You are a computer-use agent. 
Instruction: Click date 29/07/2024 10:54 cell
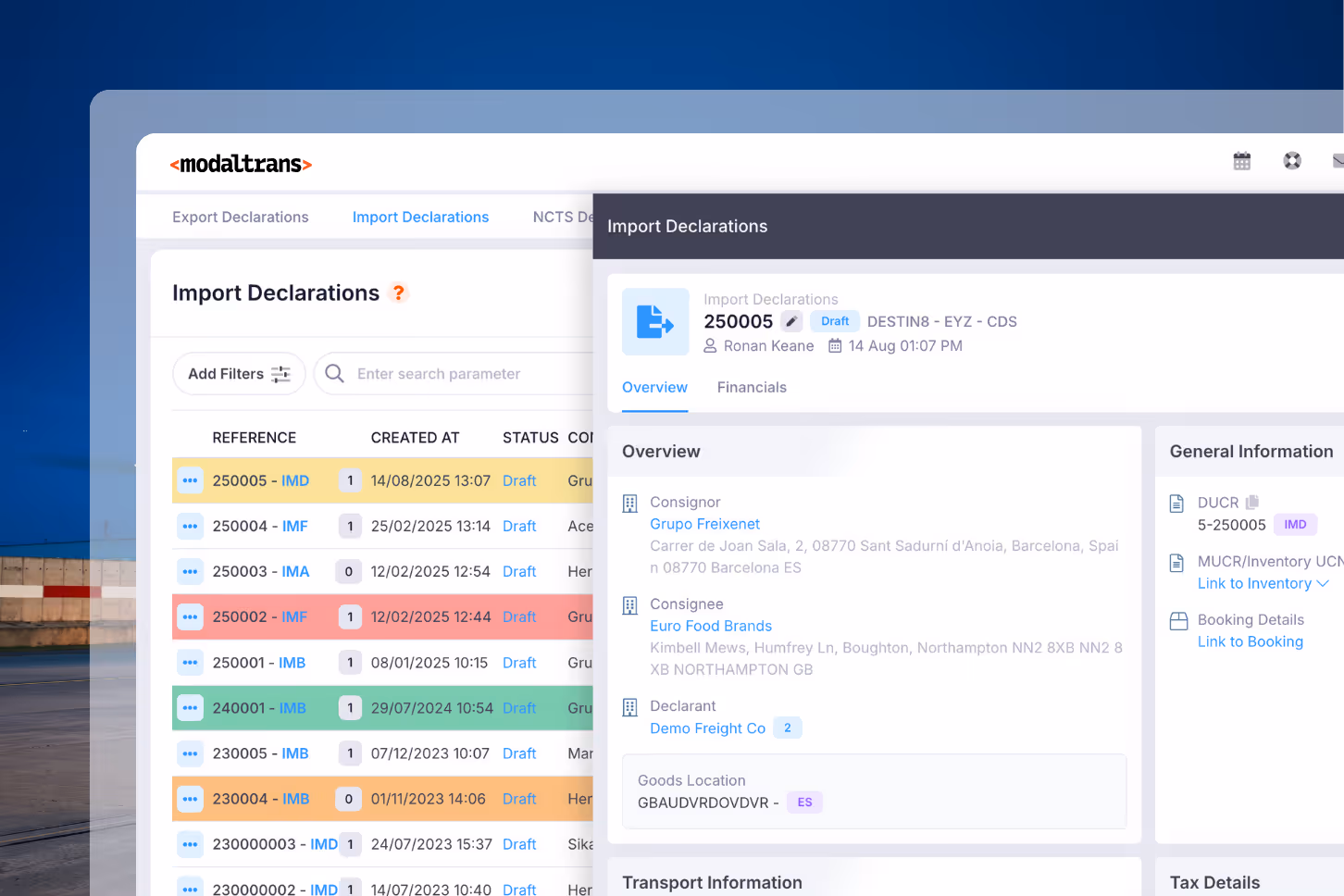pos(432,708)
